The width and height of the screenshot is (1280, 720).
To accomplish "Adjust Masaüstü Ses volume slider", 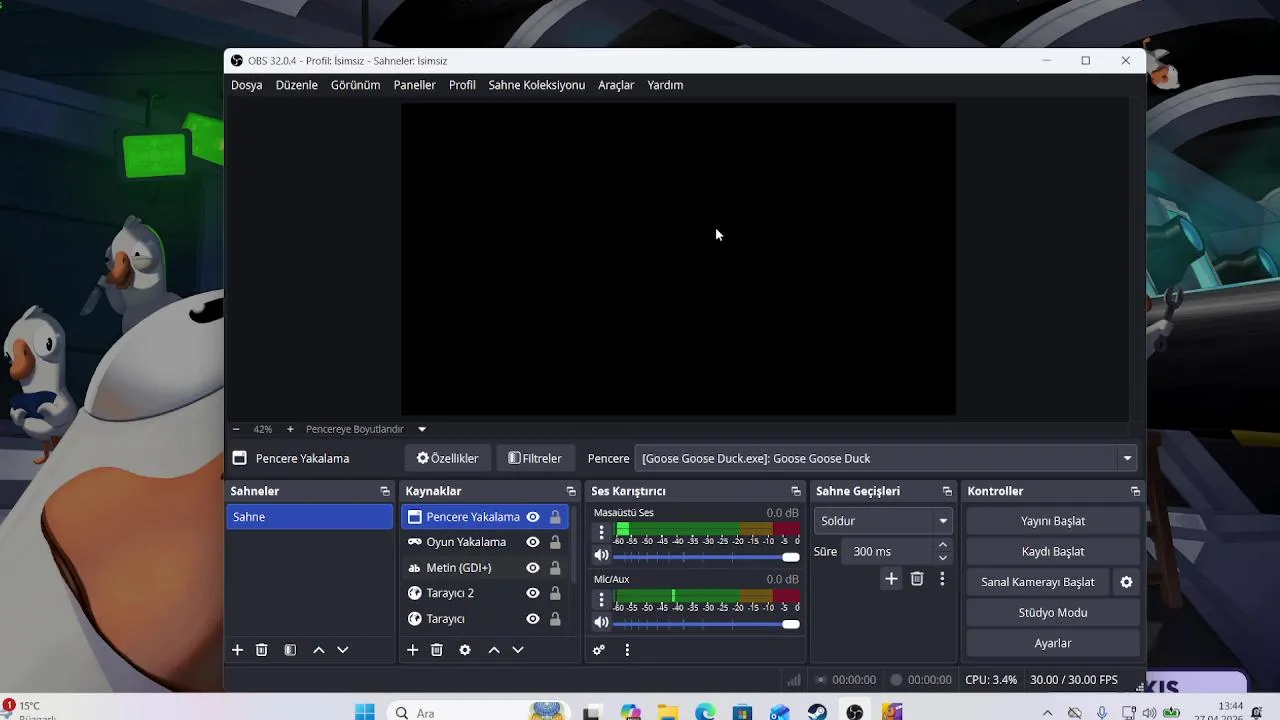I will [x=706, y=557].
